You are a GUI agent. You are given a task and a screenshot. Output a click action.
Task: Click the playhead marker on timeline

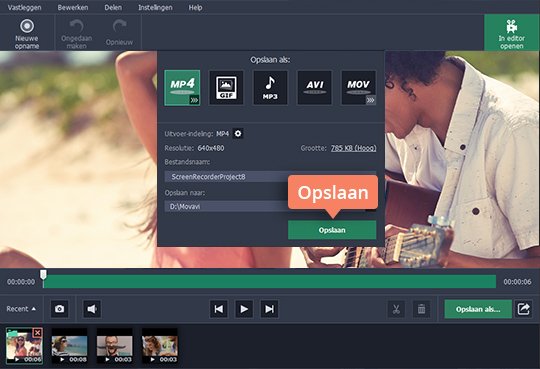tap(43, 275)
